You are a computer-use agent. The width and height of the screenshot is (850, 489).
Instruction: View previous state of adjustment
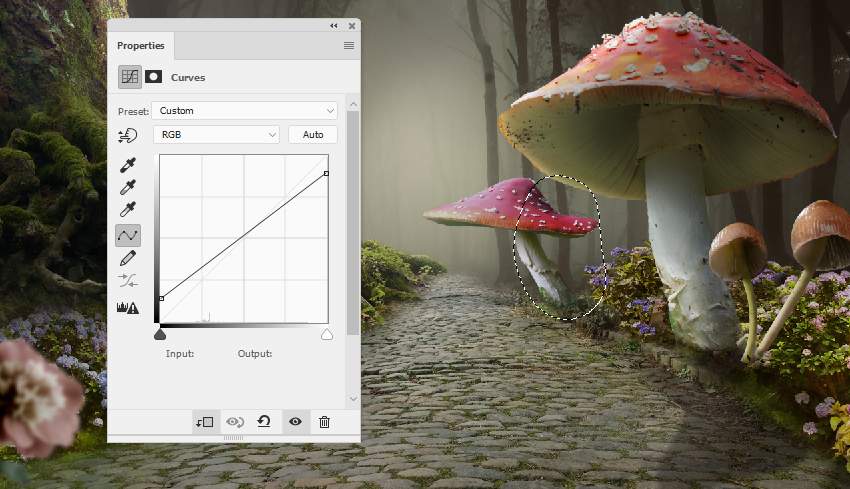point(235,422)
